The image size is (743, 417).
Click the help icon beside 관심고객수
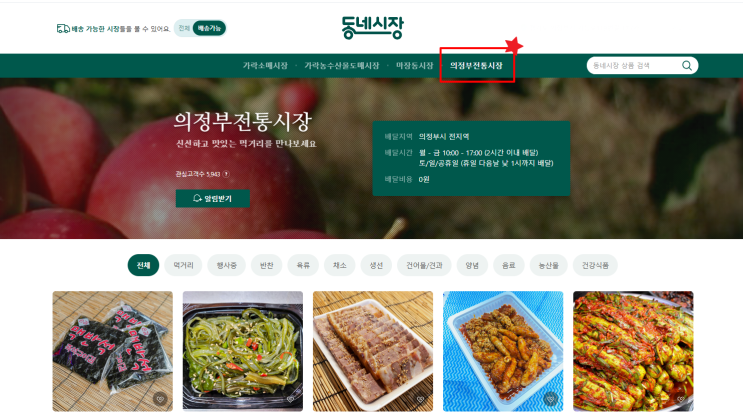pyautogui.click(x=226, y=174)
